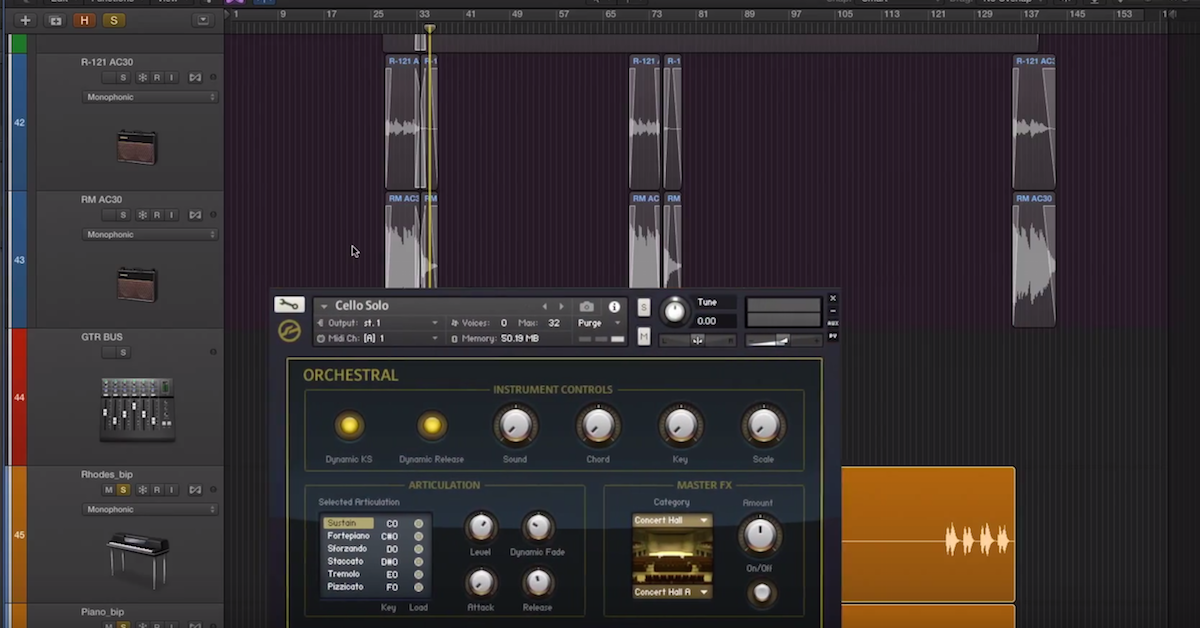Open the Concert Hall Category dropdown
This screenshot has height=628, width=1200.
coord(670,520)
